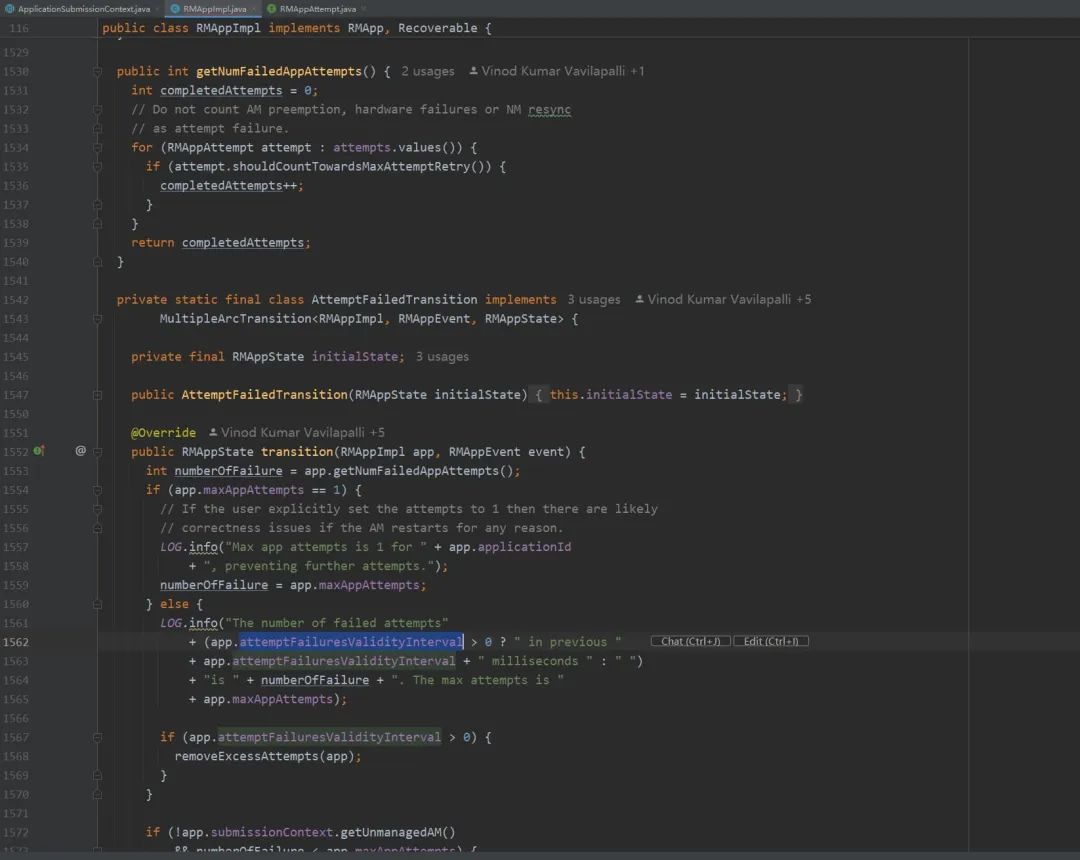Screen dimensions: 1080x860
Task: Click the RMAppAttempt.java interface icon in tab
Action: (271, 9)
